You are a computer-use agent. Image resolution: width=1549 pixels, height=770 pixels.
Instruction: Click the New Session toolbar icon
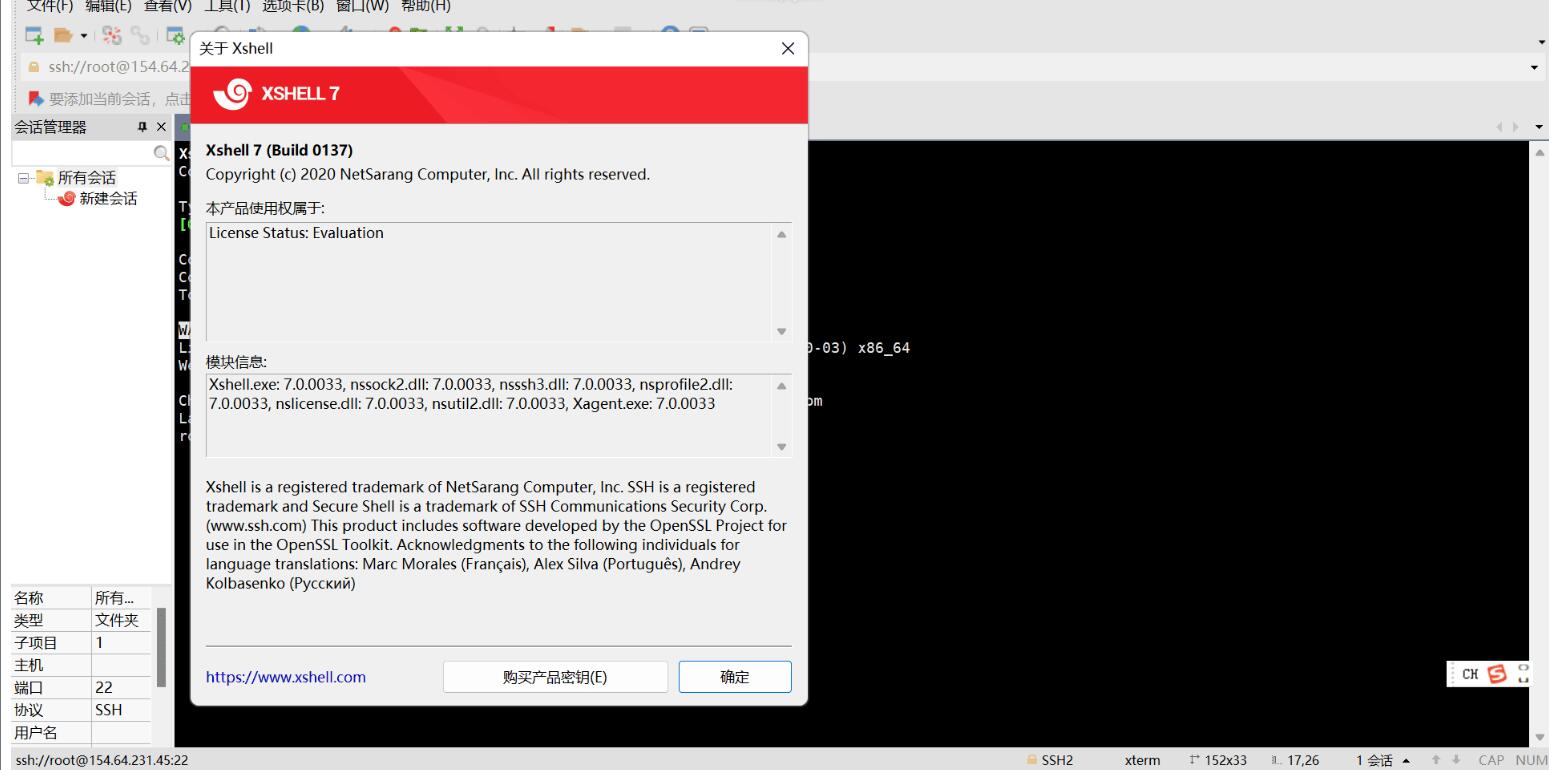[x=34, y=35]
